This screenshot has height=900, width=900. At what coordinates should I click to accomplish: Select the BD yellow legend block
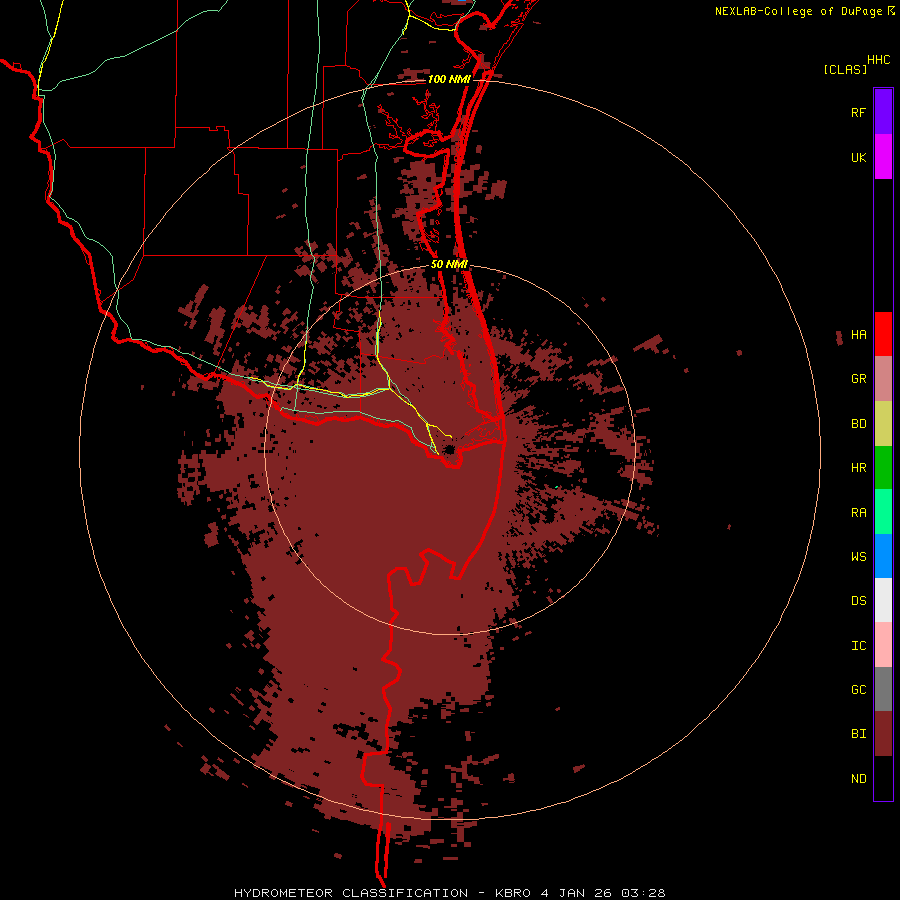[883, 424]
